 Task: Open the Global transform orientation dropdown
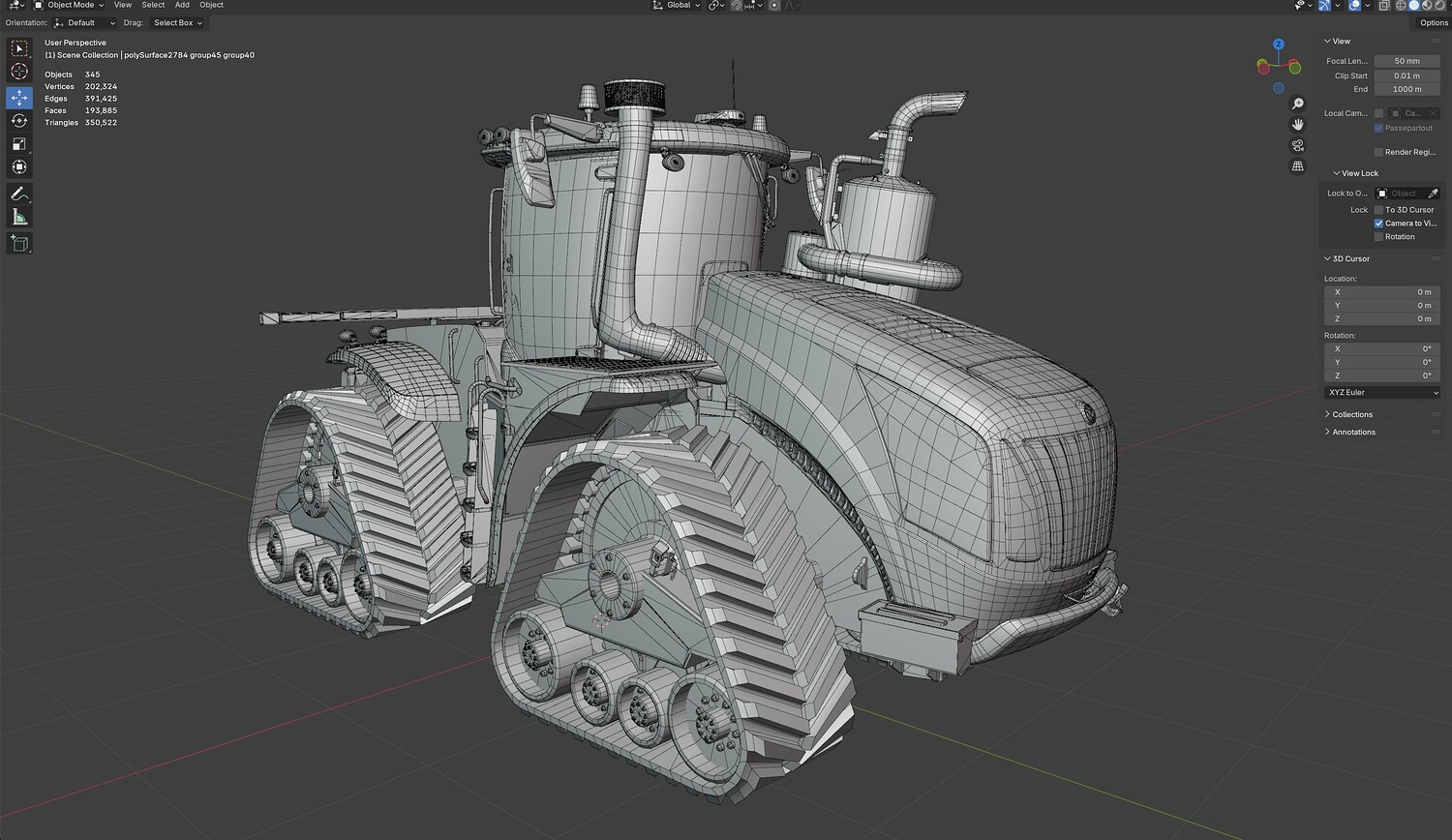point(677,5)
